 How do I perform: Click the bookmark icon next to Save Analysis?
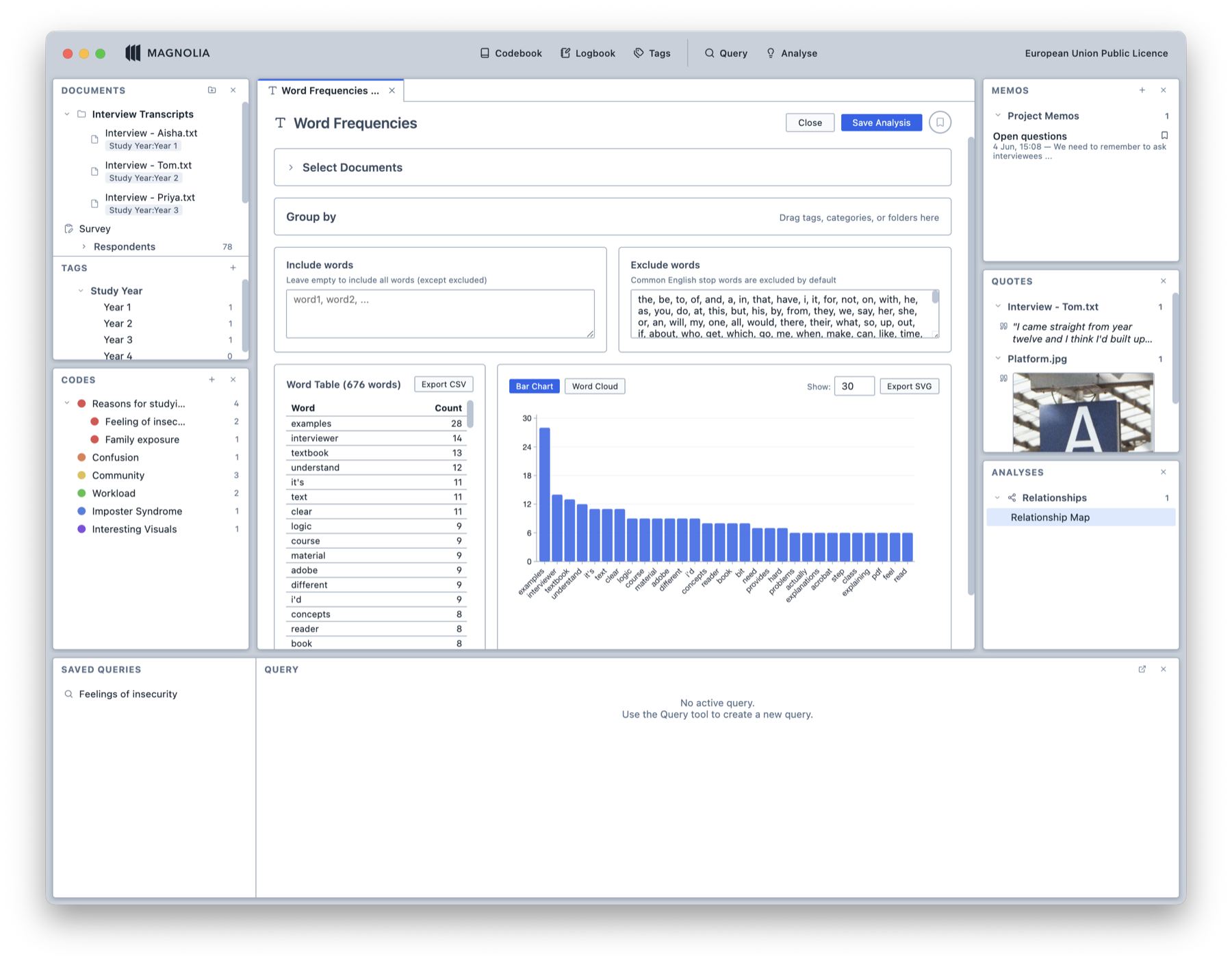(940, 123)
